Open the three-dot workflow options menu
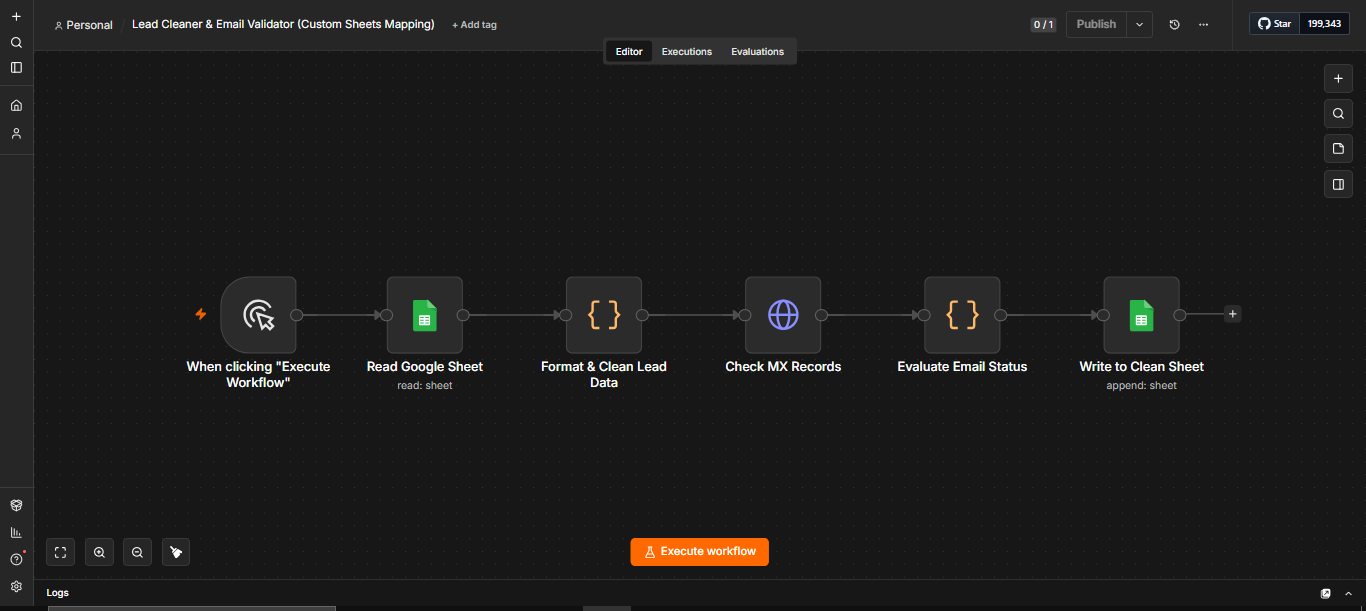Viewport: 1366px width, 611px height. pyautogui.click(x=1203, y=24)
